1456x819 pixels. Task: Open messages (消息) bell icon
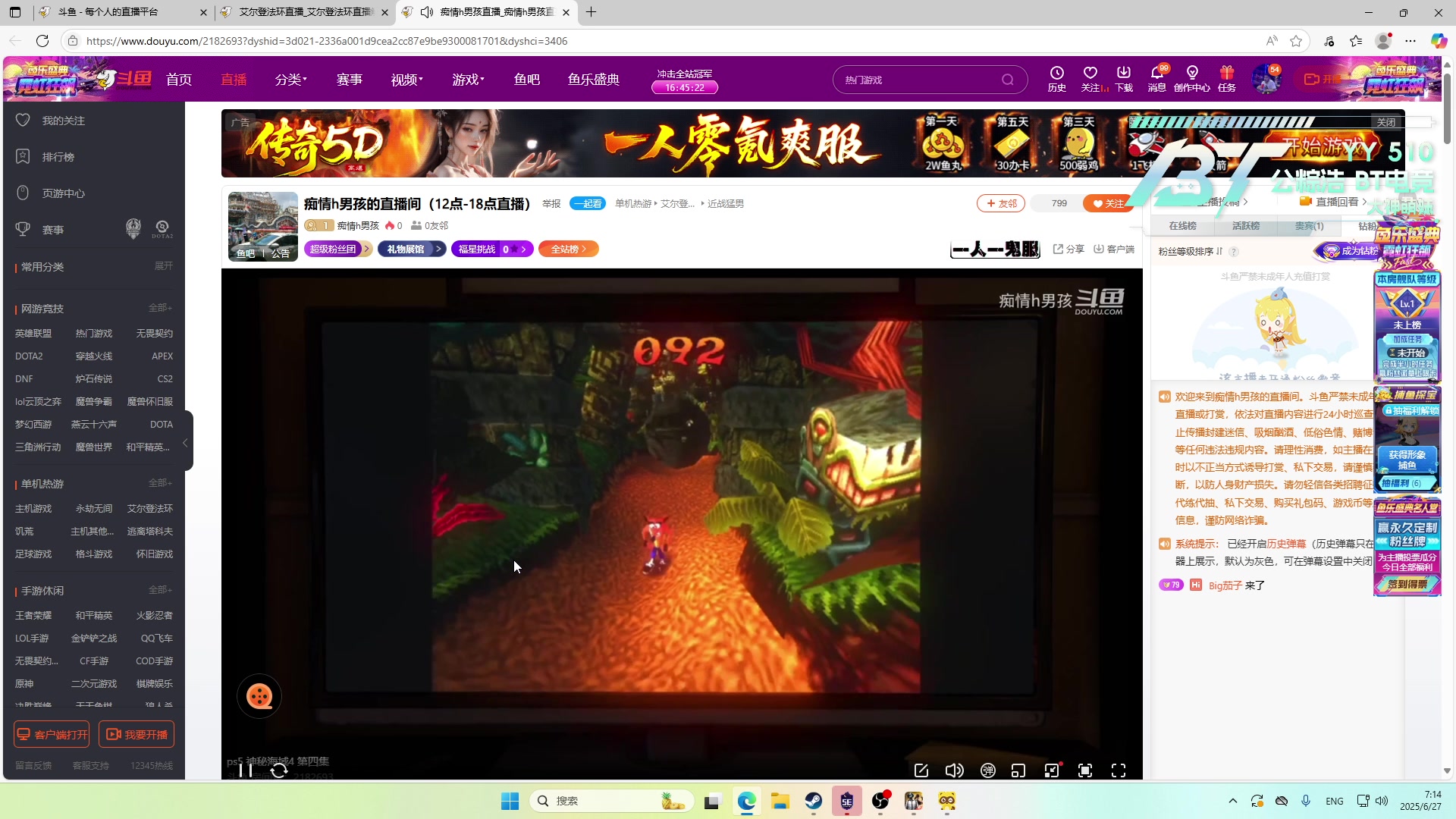(1157, 78)
